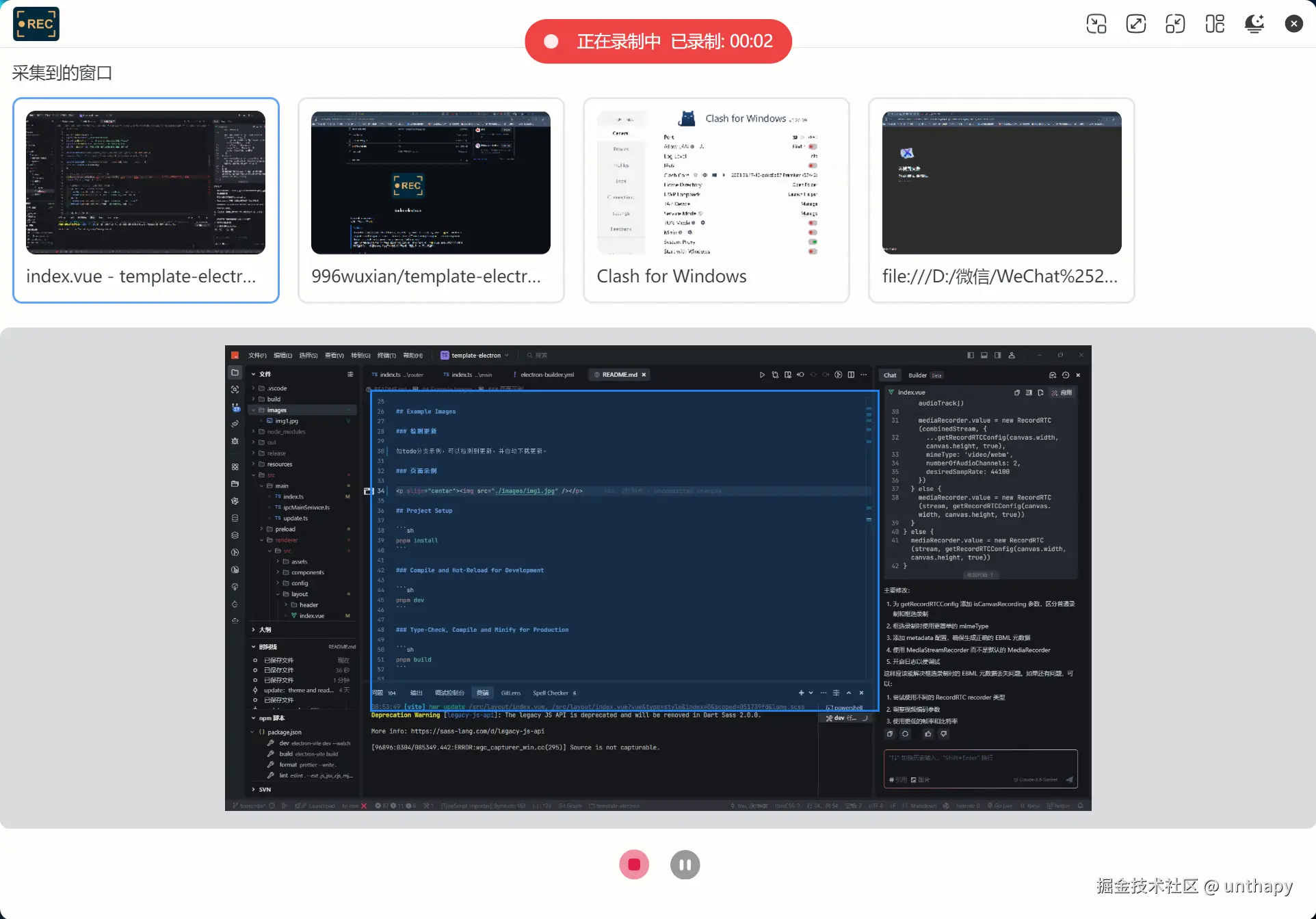Click the chat history clock icon

[x=1066, y=375]
